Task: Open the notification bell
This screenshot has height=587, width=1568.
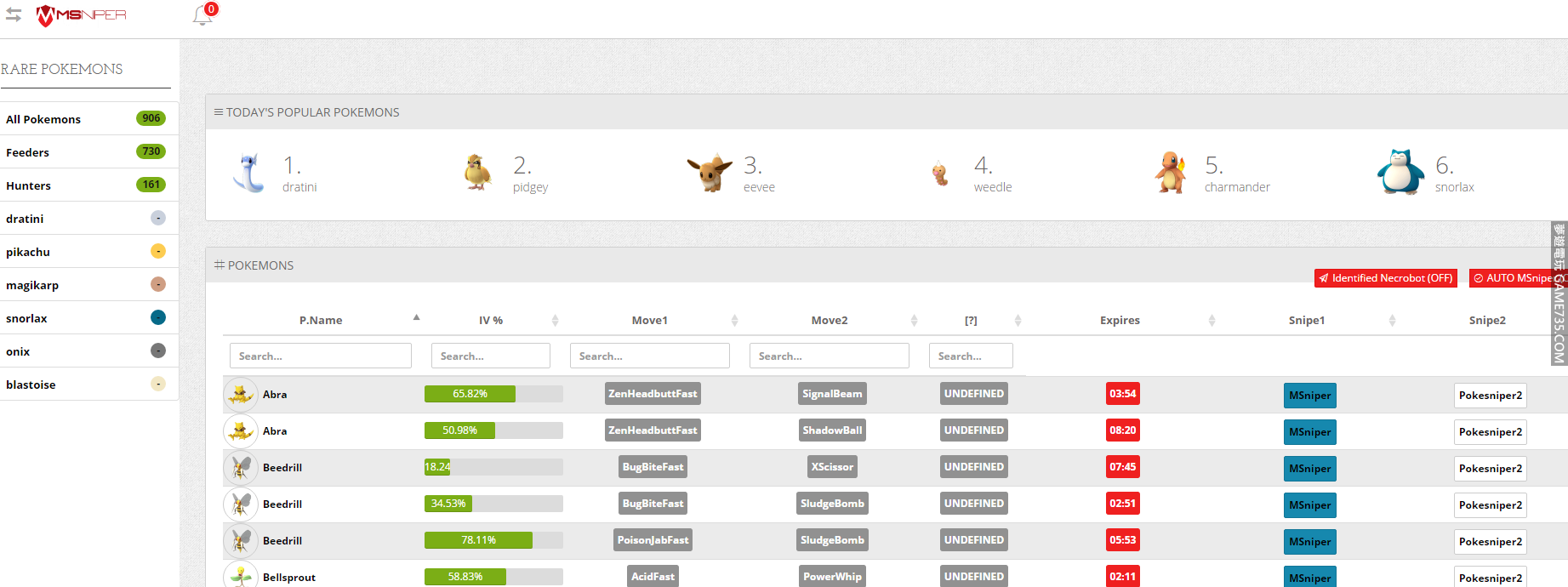Action: click(202, 14)
